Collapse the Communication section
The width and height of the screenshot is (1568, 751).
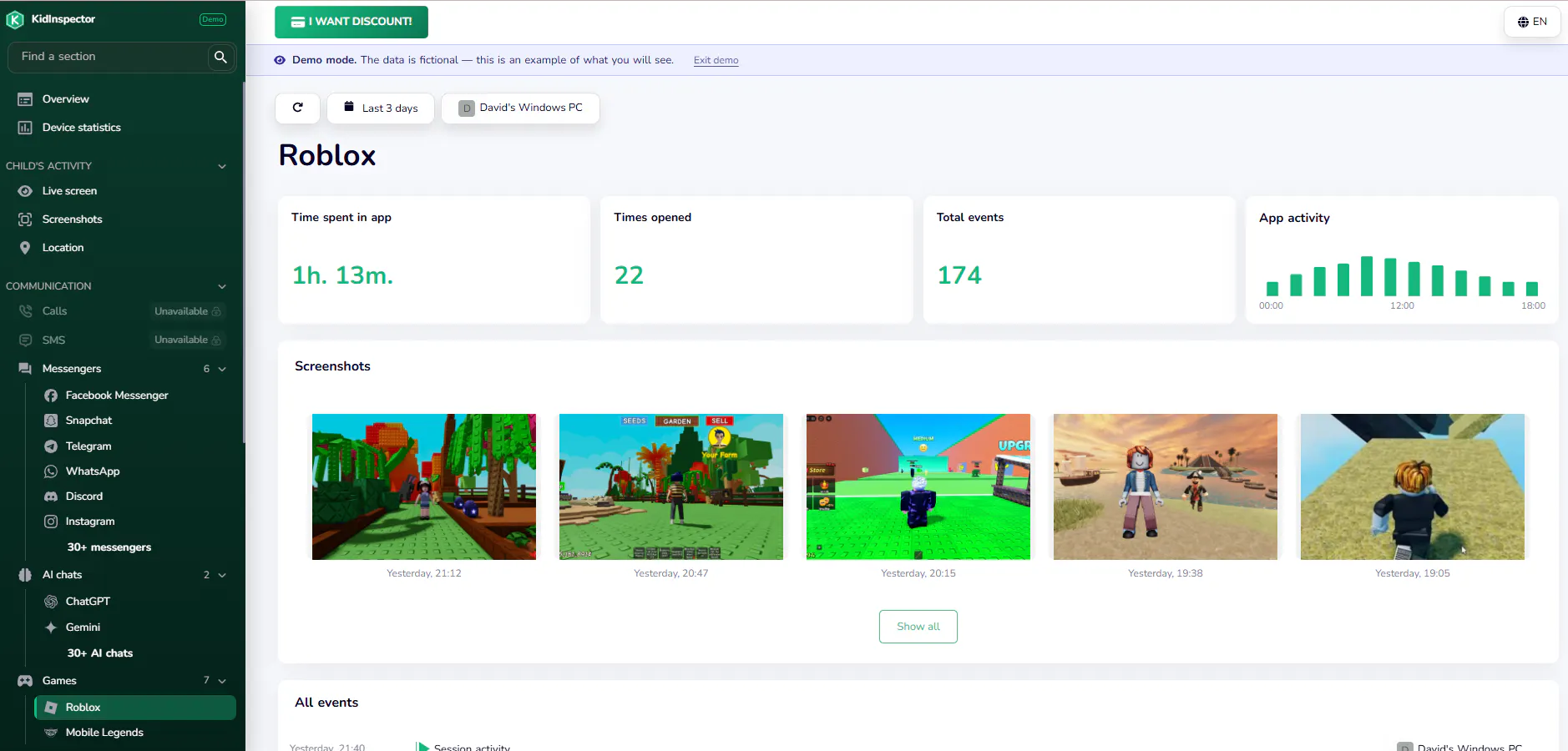(x=222, y=286)
